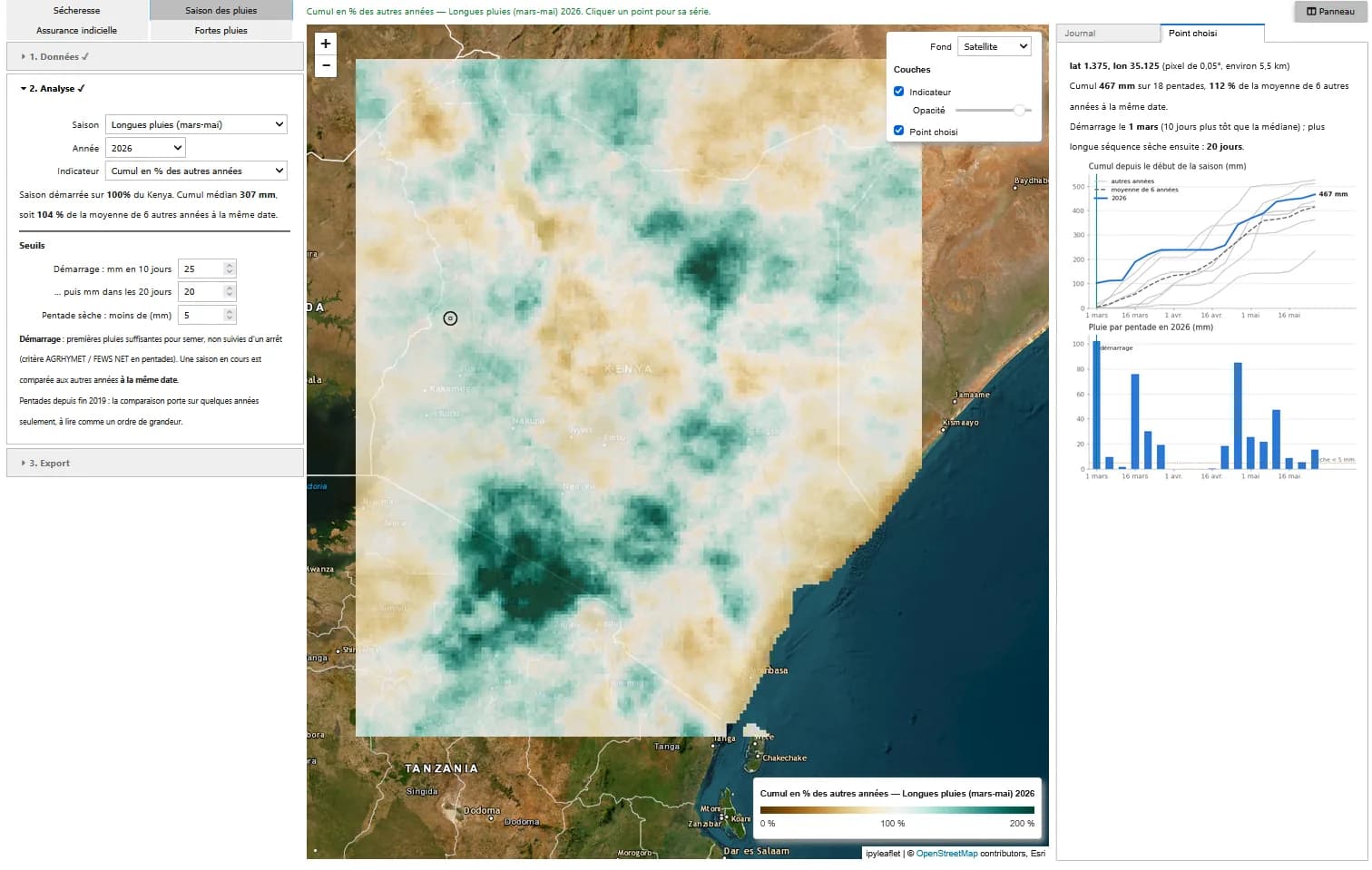Open the Année dropdown showing 2026
The image size is (1372, 870).
coord(145,148)
